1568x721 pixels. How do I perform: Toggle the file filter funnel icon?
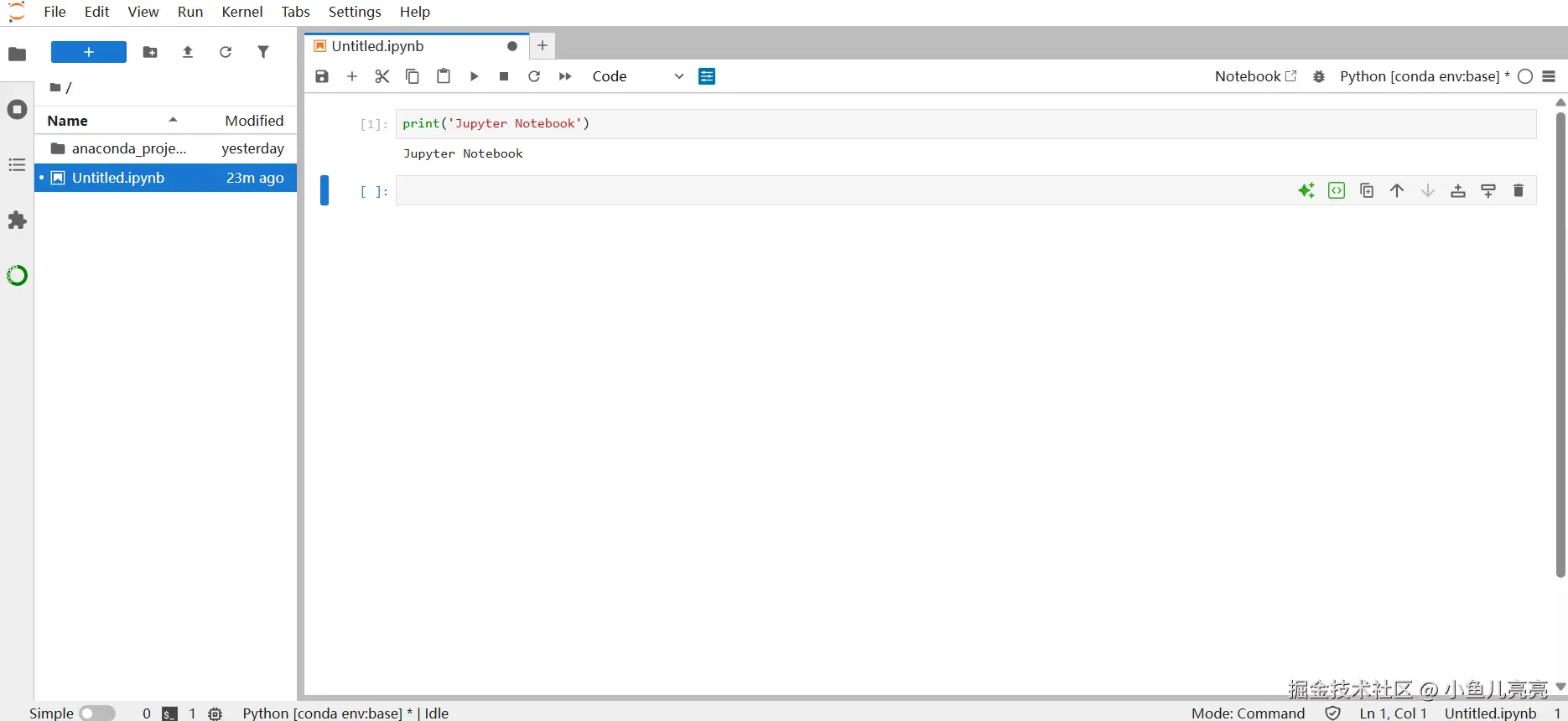[x=263, y=52]
